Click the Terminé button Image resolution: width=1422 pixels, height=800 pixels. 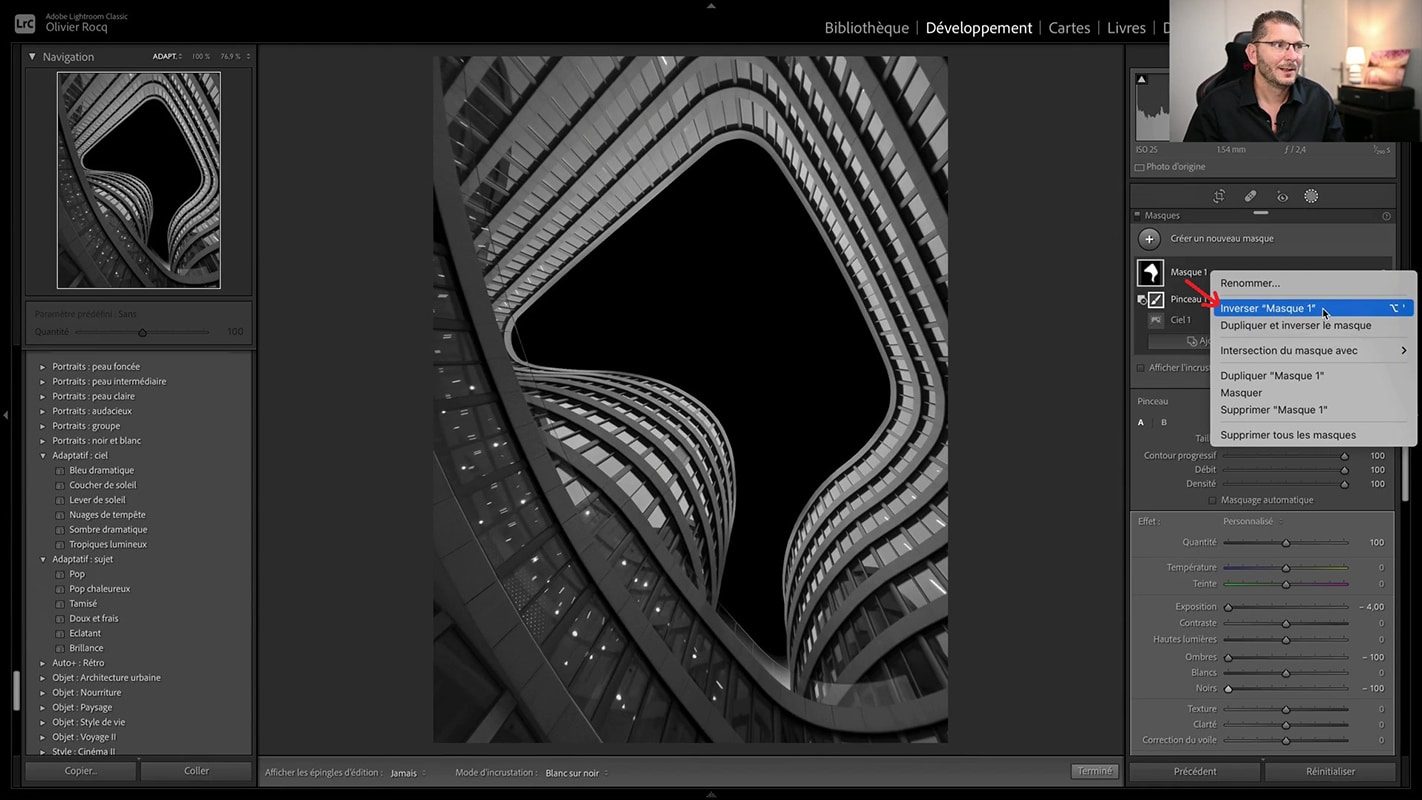[x=1094, y=772]
